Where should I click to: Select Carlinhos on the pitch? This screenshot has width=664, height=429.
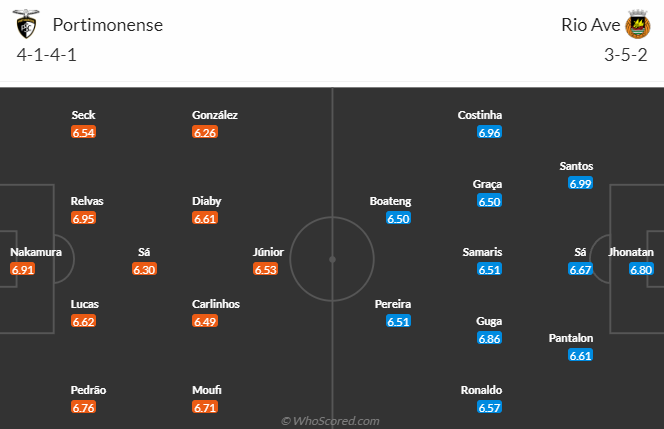[216, 304]
